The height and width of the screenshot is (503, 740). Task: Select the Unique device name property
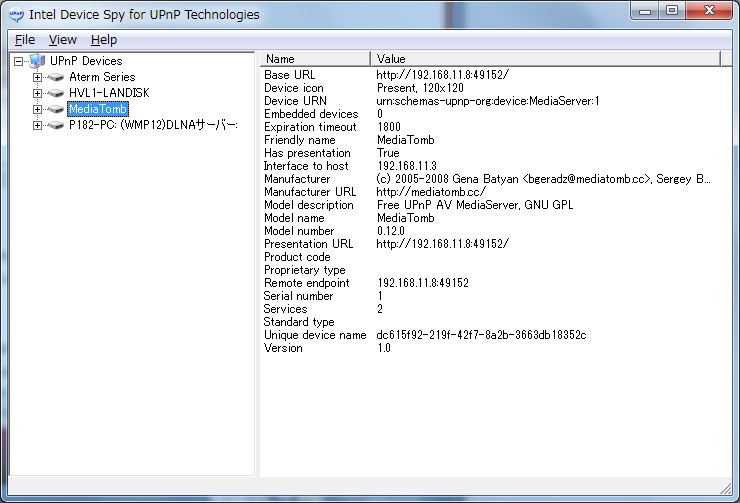(315, 335)
